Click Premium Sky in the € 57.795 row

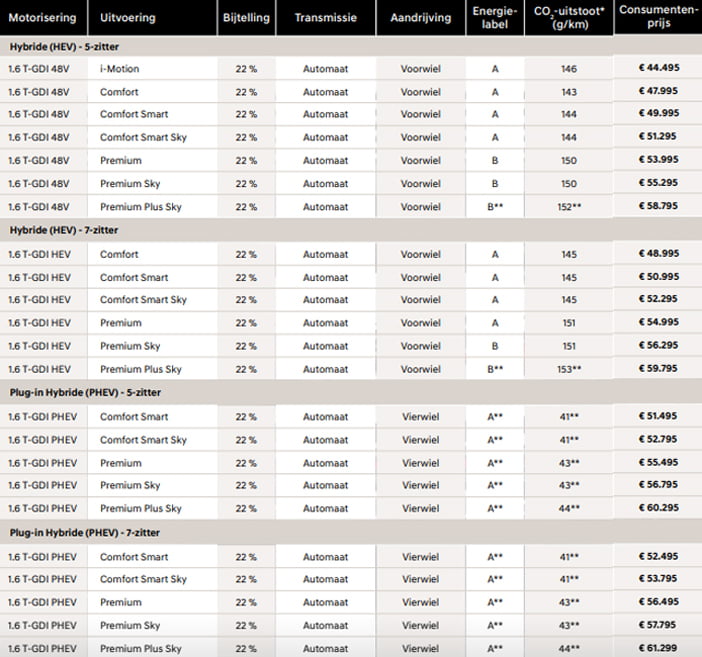coord(130,626)
